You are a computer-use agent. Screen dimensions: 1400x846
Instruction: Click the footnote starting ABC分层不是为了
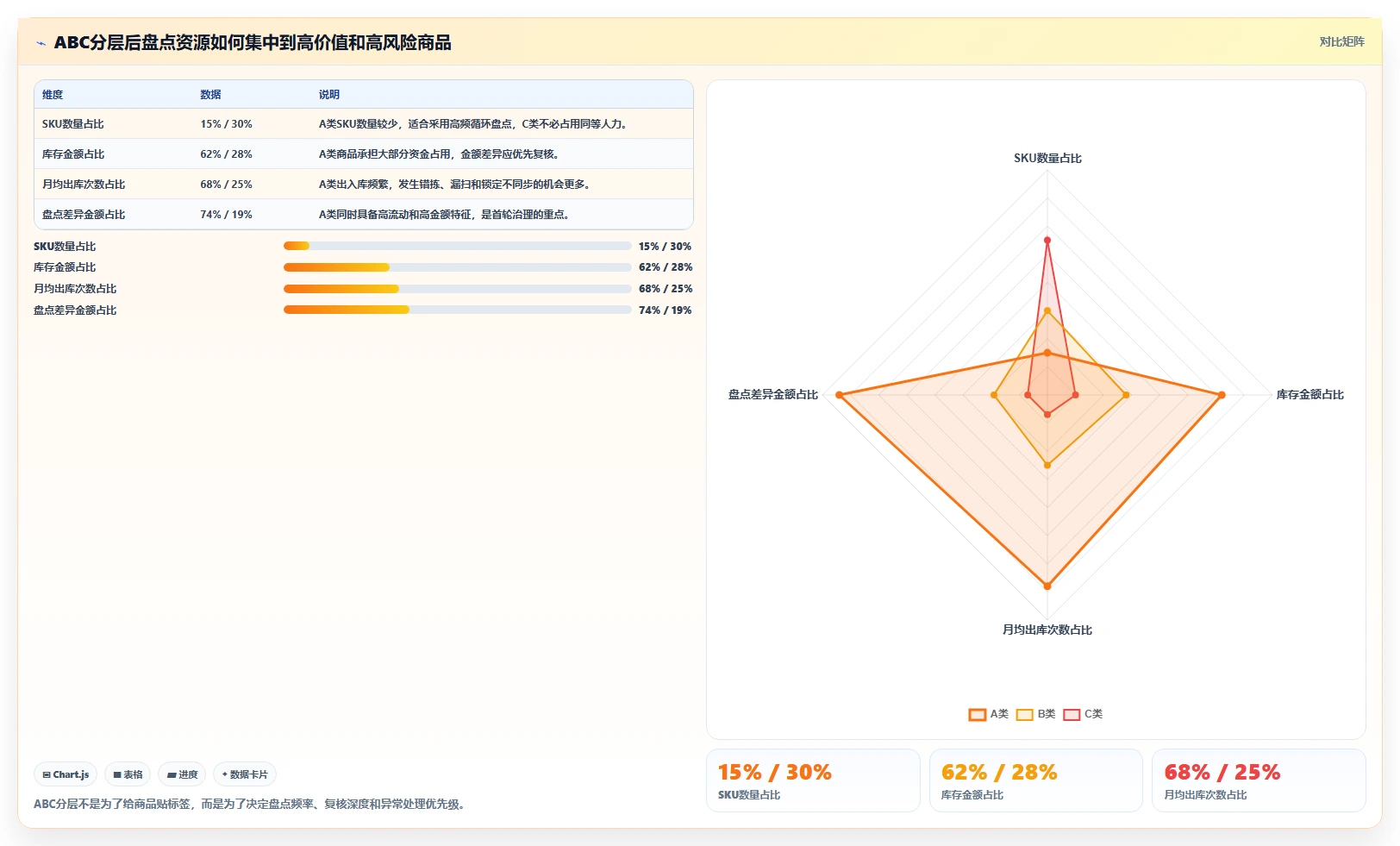(x=252, y=805)
